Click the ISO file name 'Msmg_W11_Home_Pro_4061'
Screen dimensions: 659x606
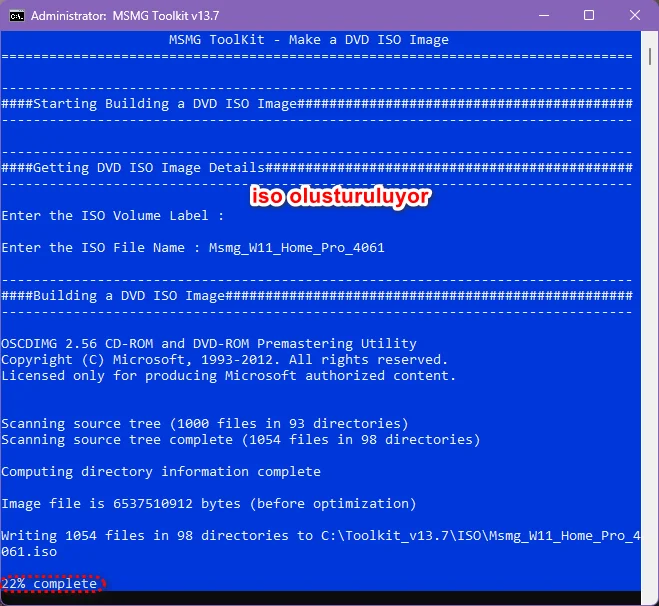point(296,248)
